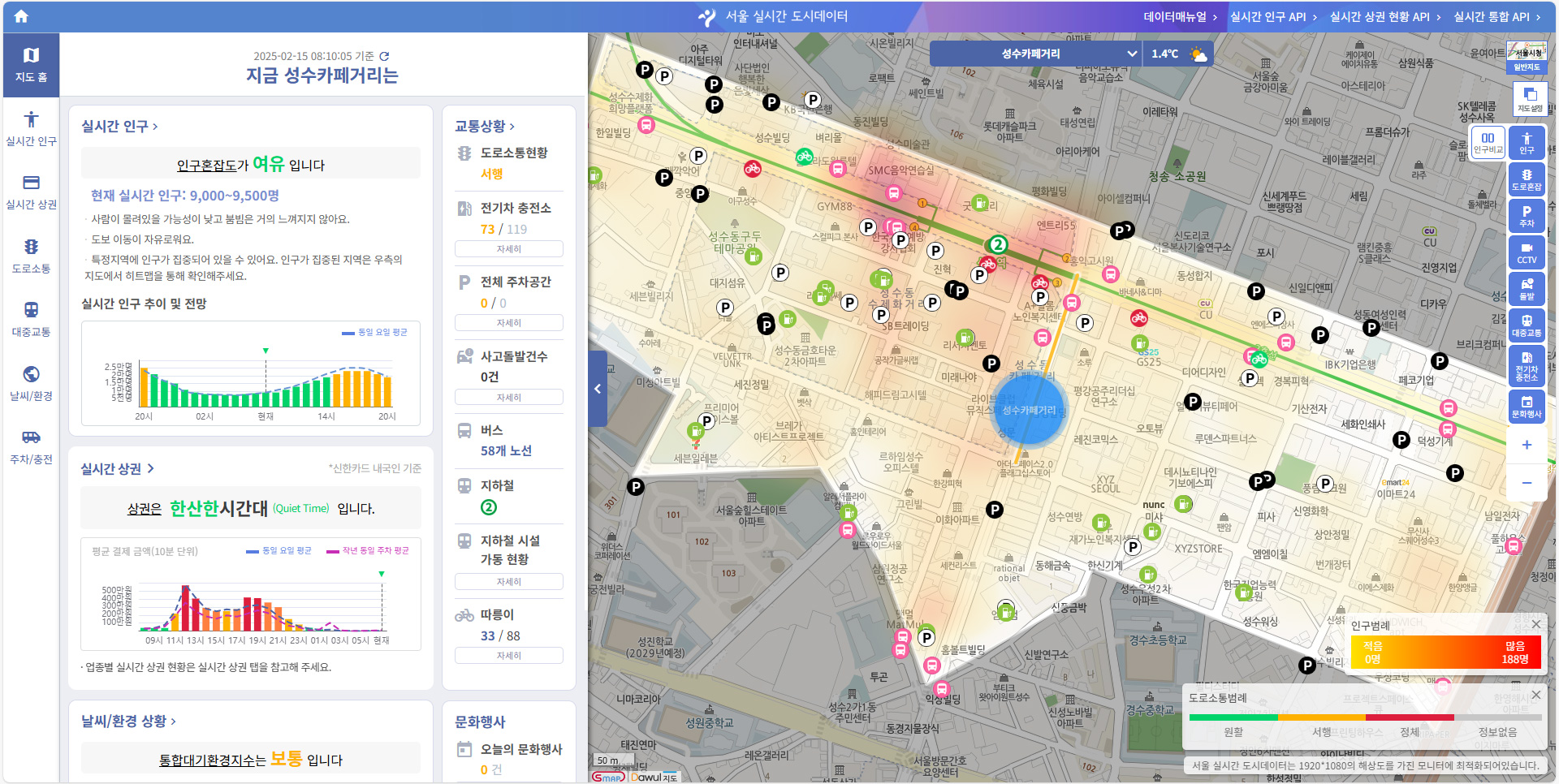This screenshot has height=784, width=1559.
Task: Click the 따릉이 bicycle icon
Action: pyautogui.click(x=464, y=615)
